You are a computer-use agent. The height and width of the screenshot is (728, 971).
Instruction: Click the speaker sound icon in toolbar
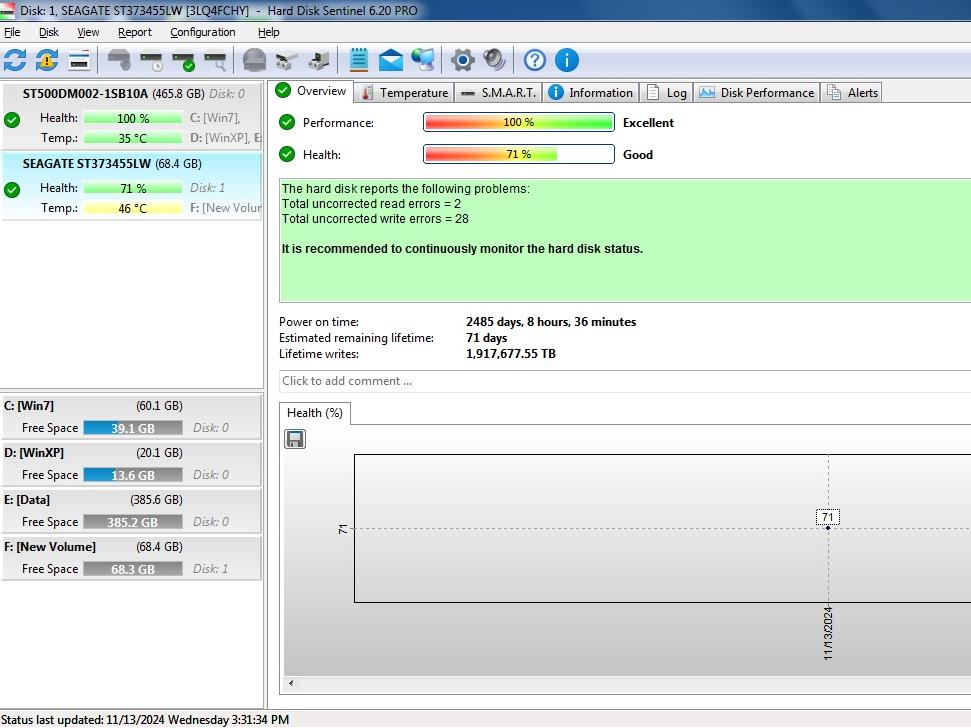click(x=495, y=60)
